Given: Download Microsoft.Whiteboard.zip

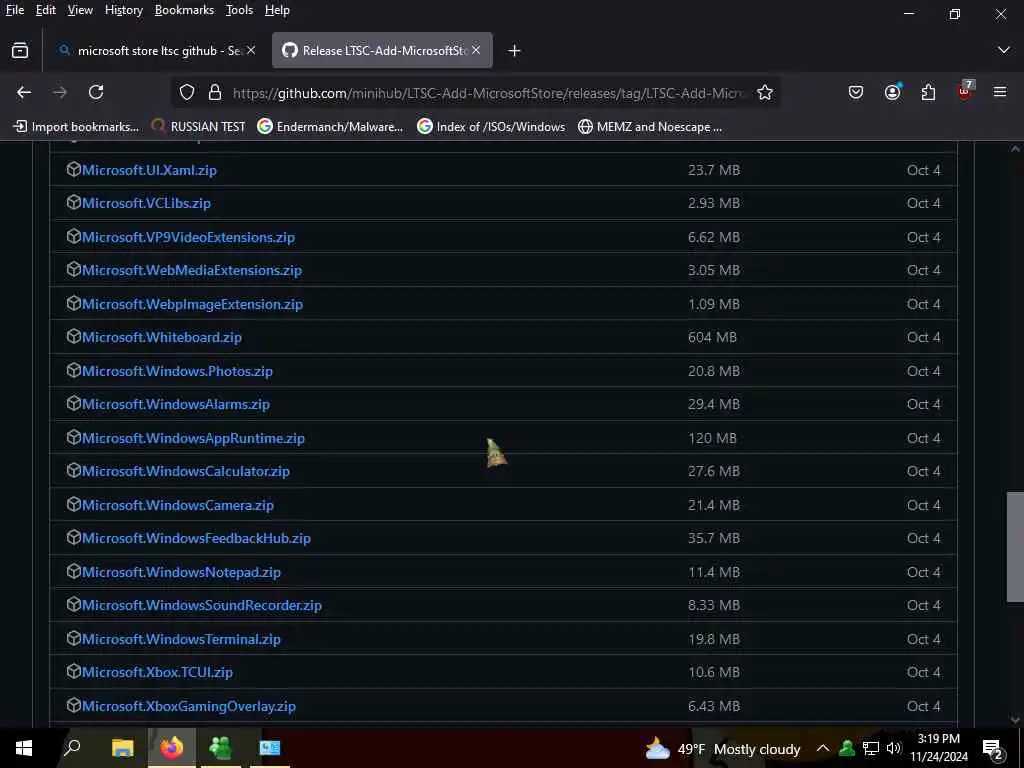Looking at the screenshot, I should point(161,338).
